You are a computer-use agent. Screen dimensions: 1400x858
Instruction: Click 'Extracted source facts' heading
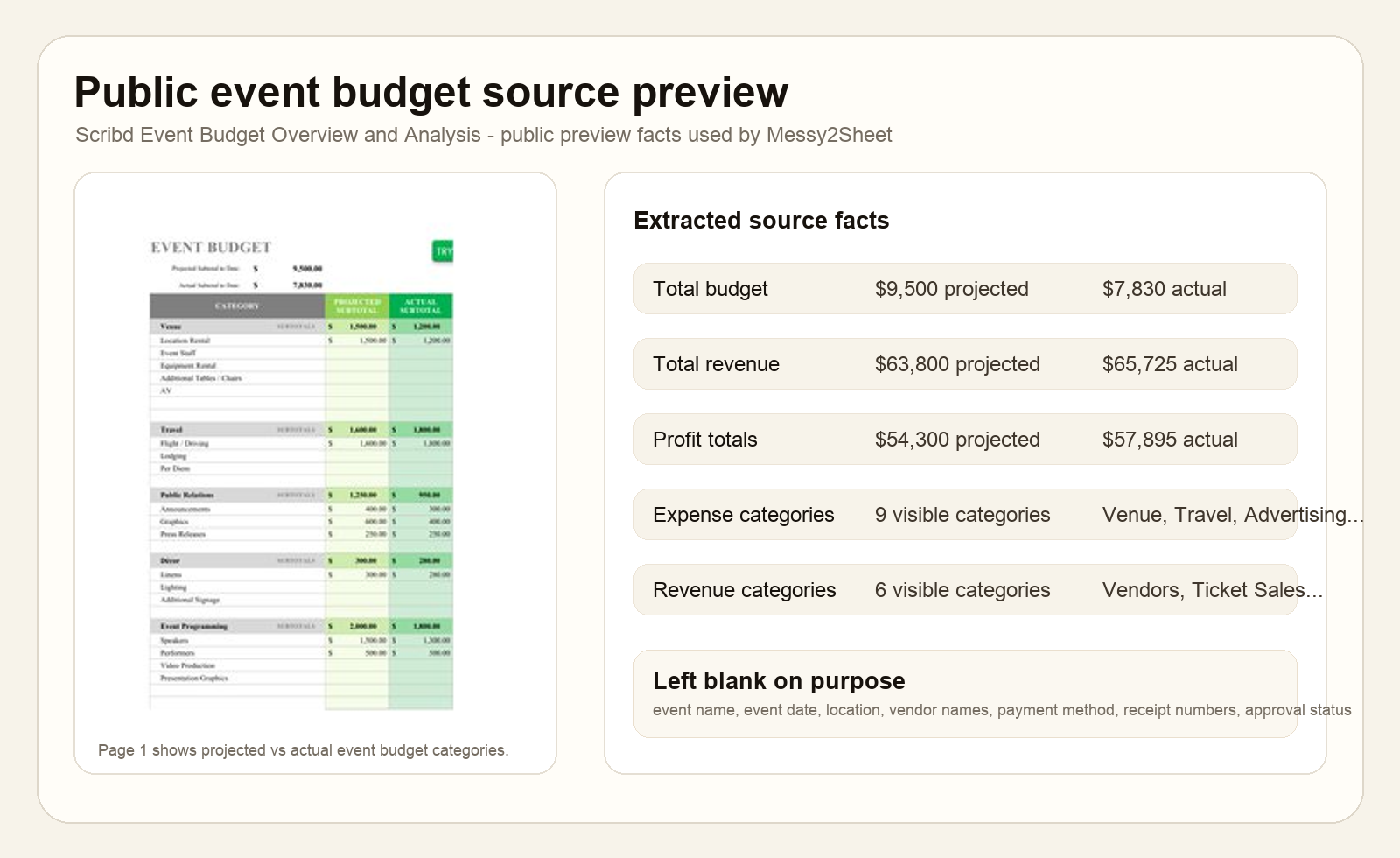[761, 221]
